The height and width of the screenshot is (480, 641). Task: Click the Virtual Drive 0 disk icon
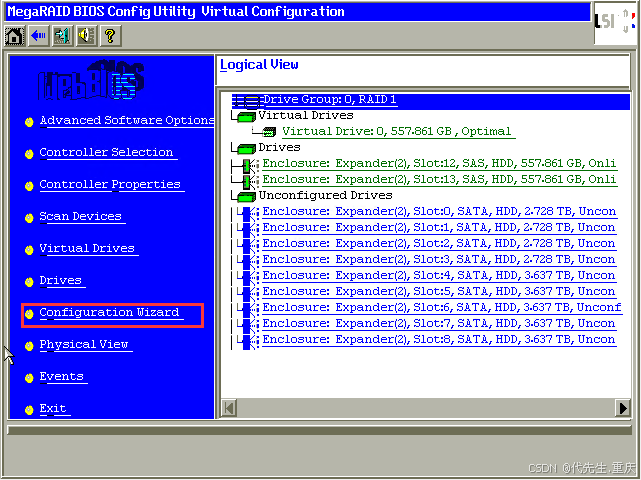point(269,132)
